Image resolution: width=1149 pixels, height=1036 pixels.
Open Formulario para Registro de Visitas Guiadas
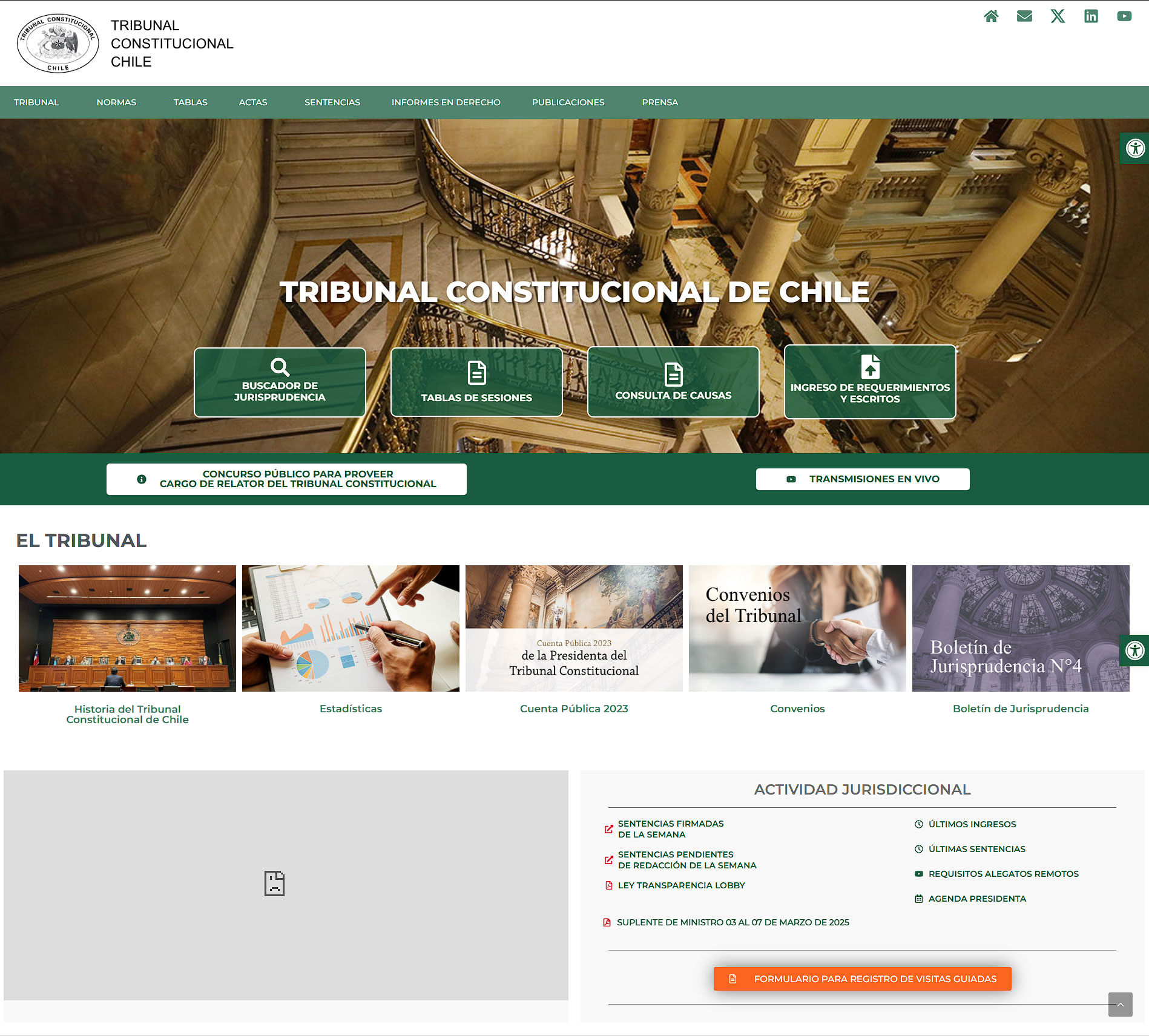click(x=863, y=979)
